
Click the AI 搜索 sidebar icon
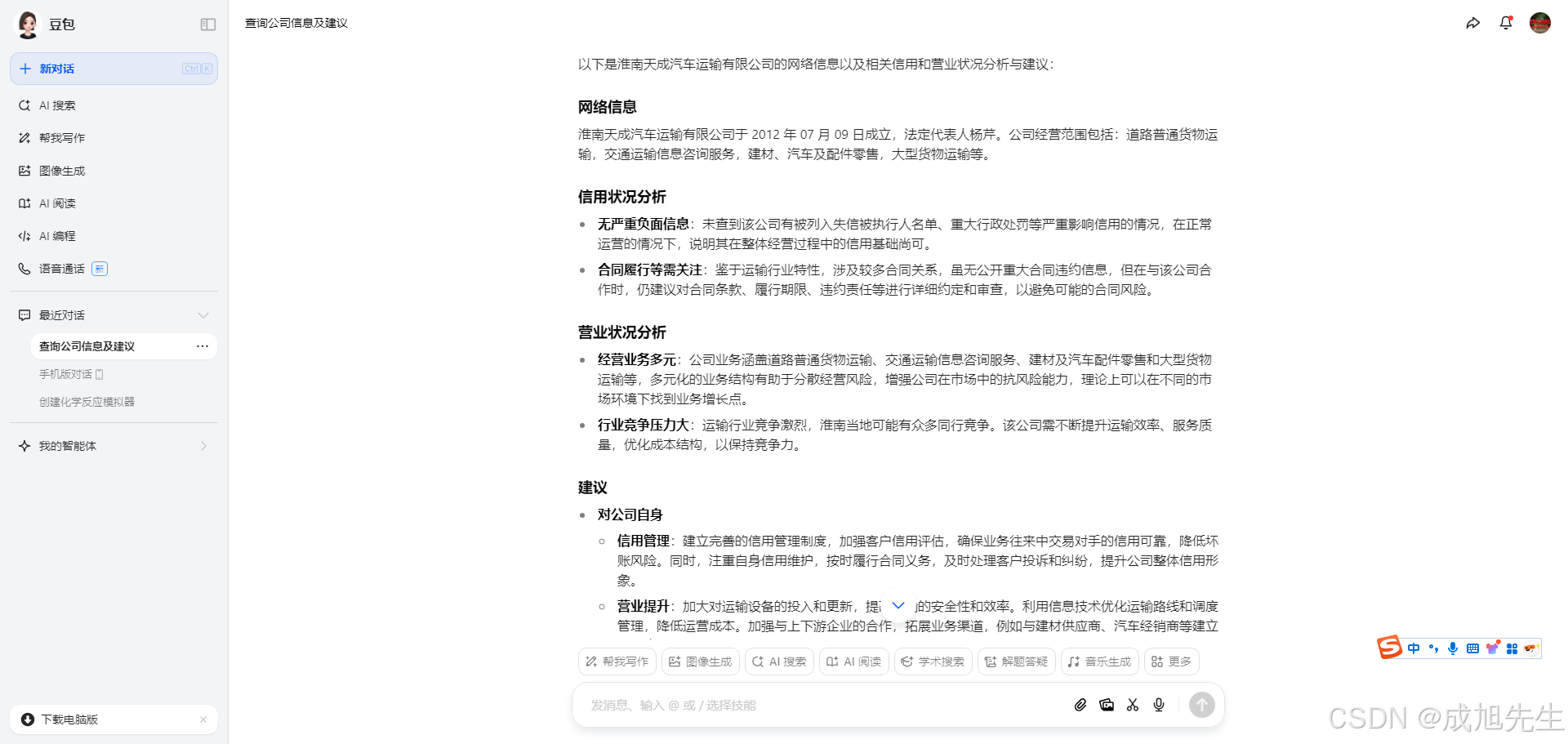click(24, 105)
